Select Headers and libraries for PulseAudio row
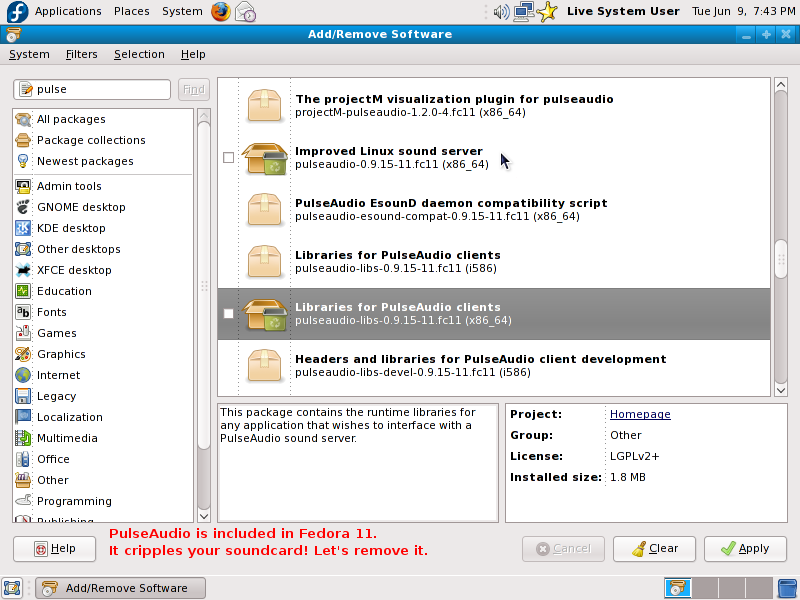The width and height of the screenshot is (800, 600). (494, 366)
